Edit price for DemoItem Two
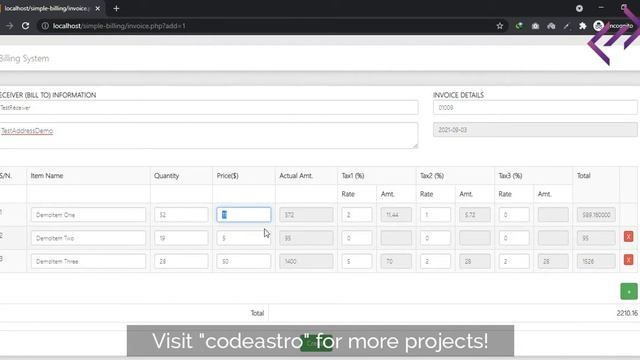The width and height of the screenshot is (640, 360). 244,238
